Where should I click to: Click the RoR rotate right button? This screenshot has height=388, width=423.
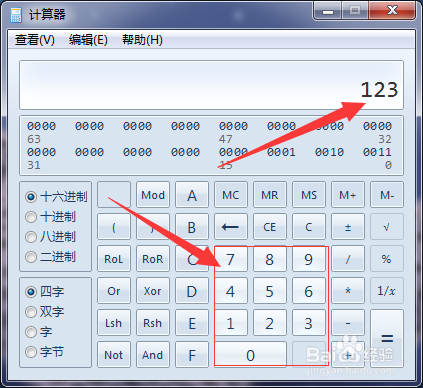click(x=153, y=259)
